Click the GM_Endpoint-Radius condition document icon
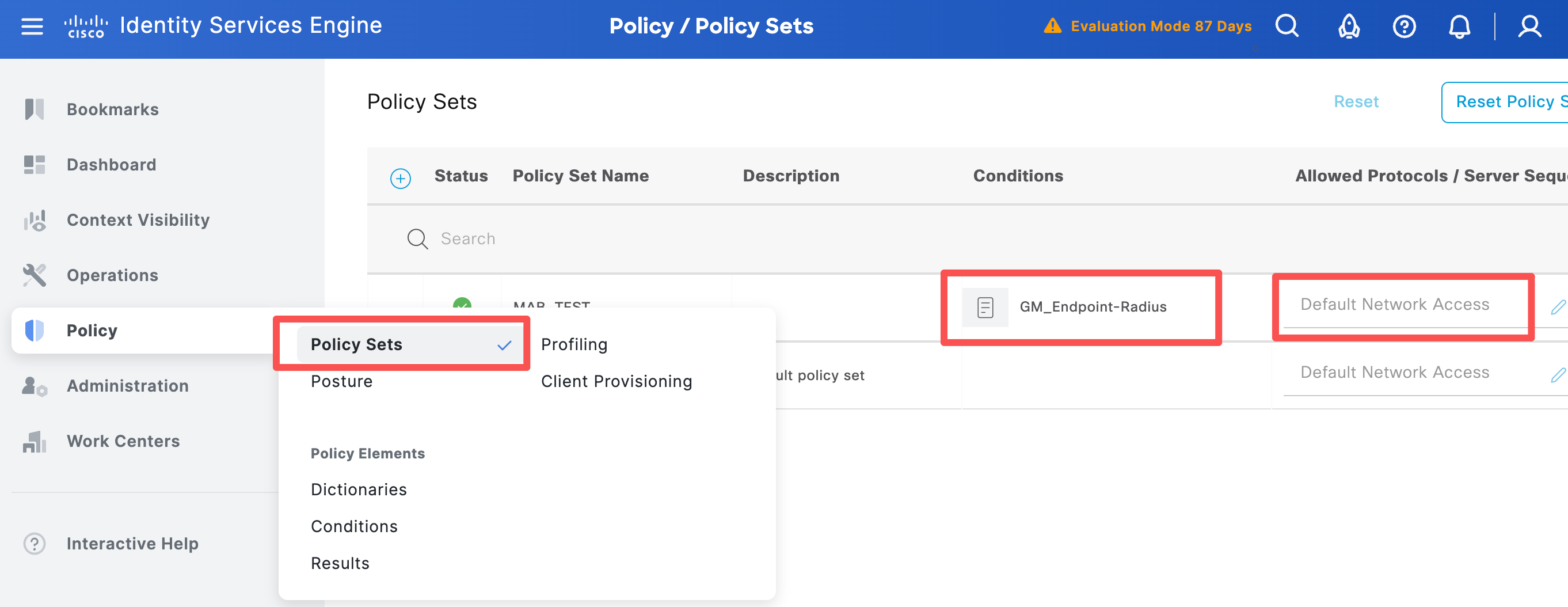 click(985, 308)
